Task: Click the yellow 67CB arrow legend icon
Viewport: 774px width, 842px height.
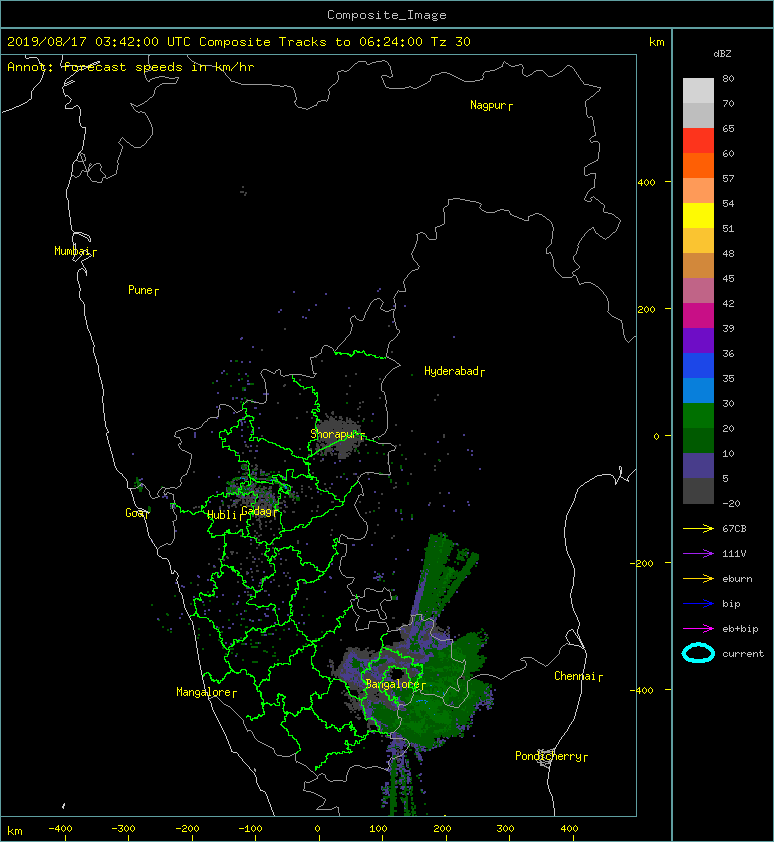Action: tap(698, 529)
